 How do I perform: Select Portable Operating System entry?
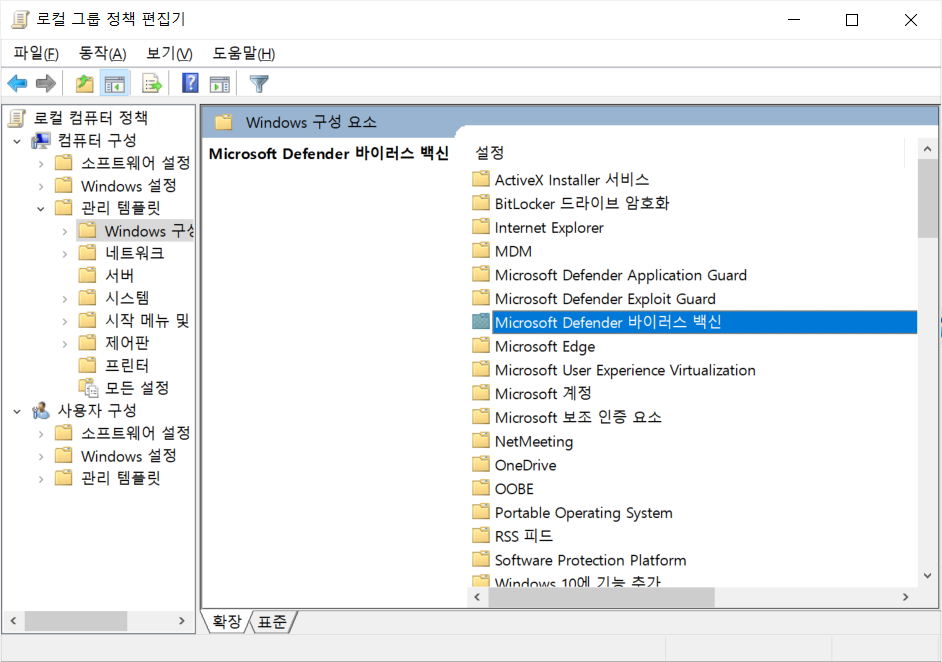click(583, 512)
